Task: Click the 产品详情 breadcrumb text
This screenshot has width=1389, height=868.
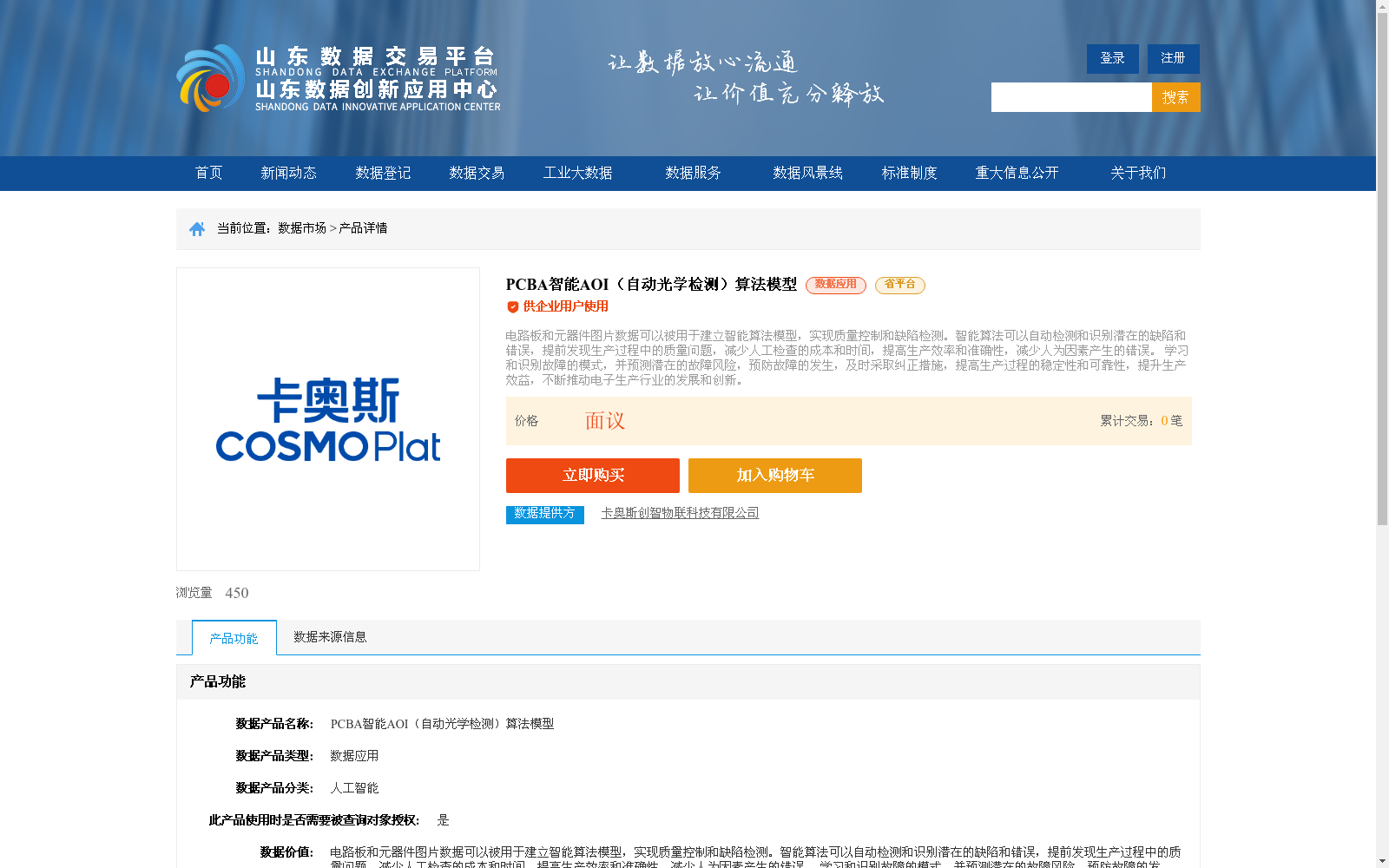Action: point(363,228)
